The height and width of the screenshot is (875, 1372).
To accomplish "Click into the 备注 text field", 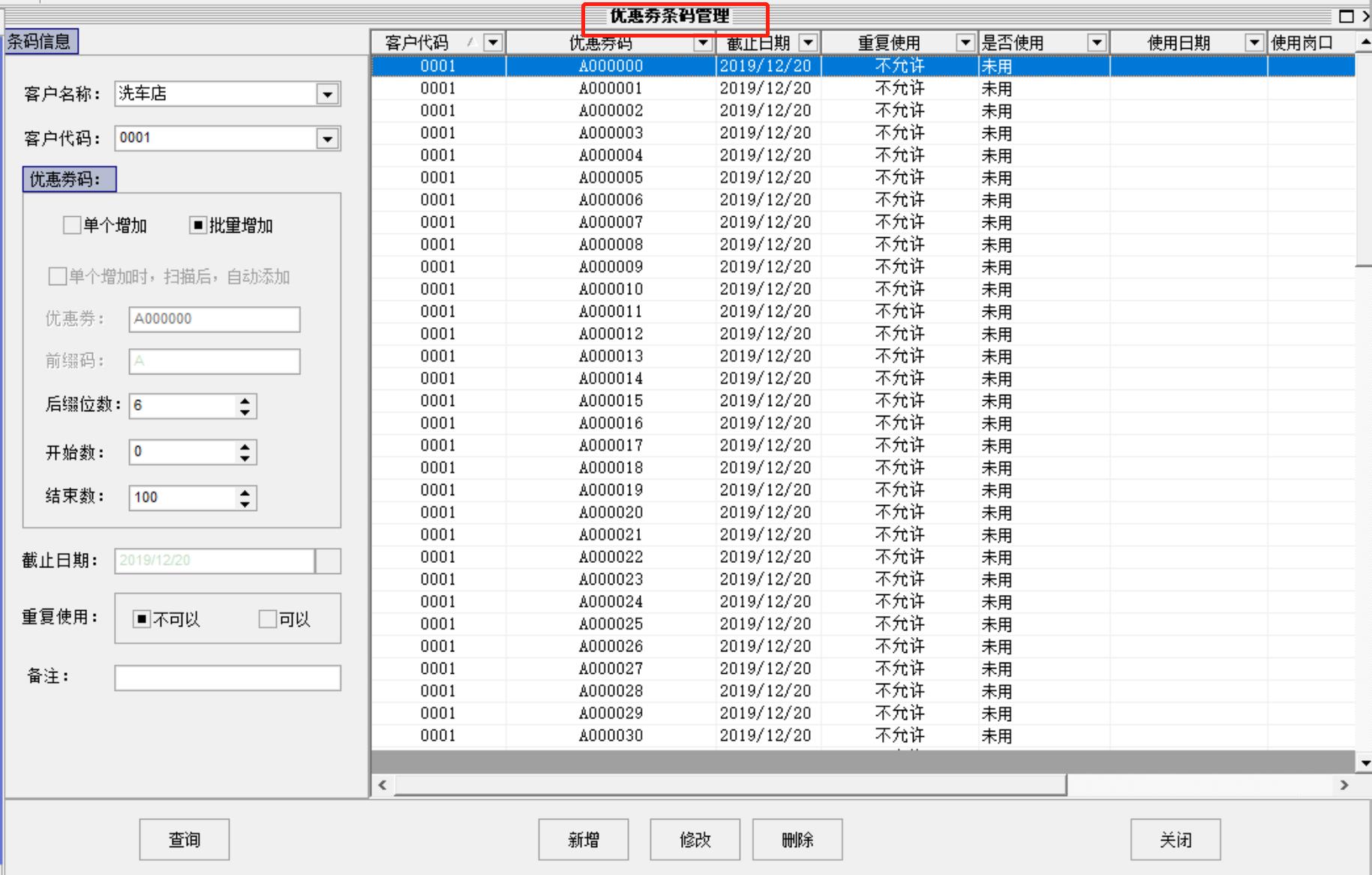I will 227,678.
